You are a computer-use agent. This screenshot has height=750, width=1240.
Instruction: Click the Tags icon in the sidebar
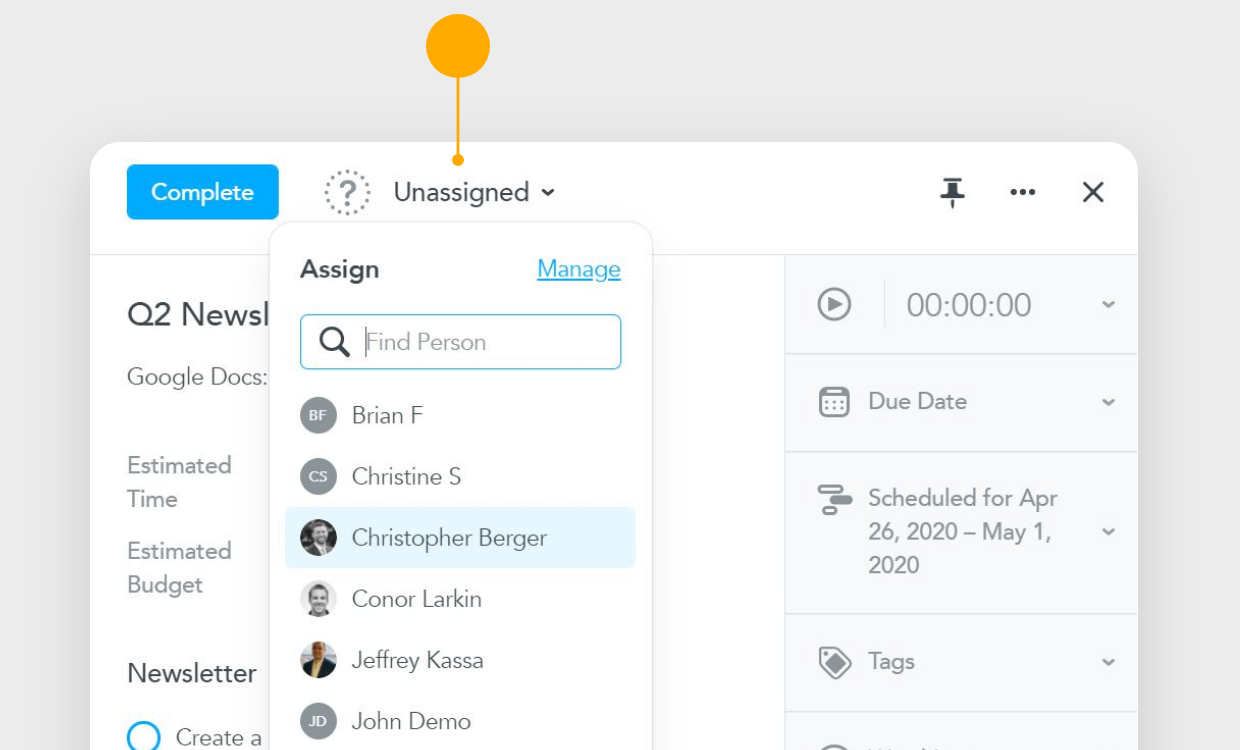click(x=835, y=661)
